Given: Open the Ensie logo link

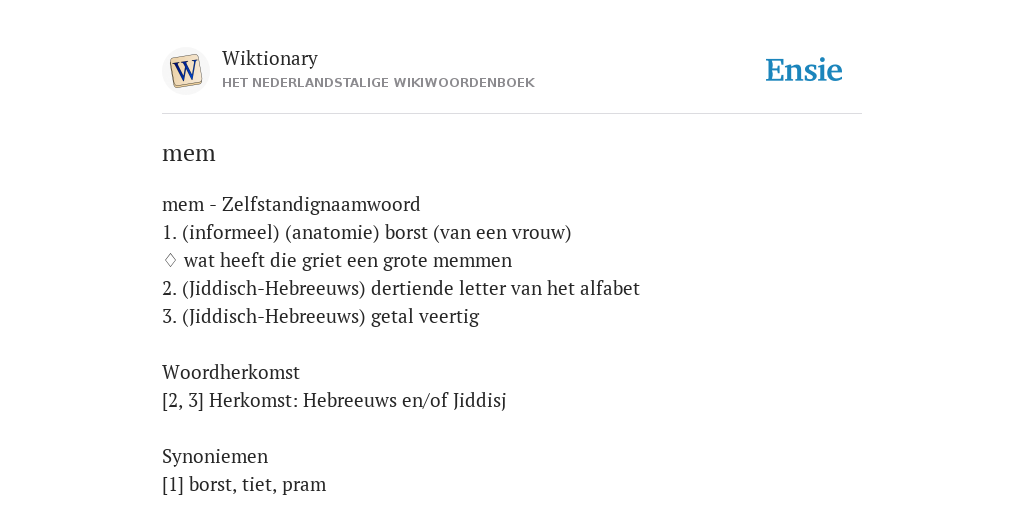Looking at the screenshot, I should (x=804, y=70).
